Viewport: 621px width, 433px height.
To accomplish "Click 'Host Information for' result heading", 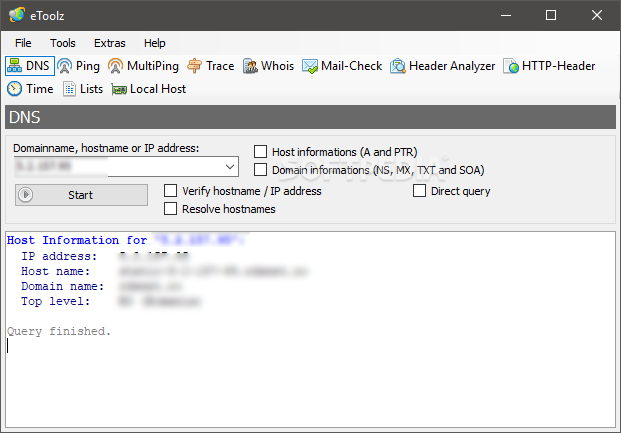I will coord(77,240).
